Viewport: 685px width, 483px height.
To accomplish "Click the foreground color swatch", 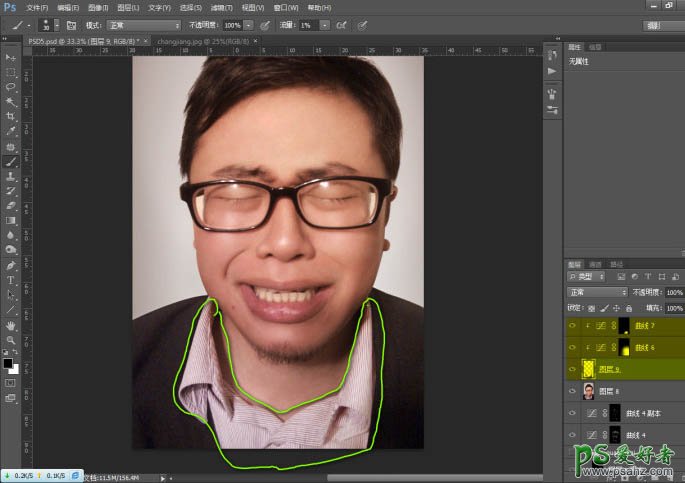I will tap(8, 362).
